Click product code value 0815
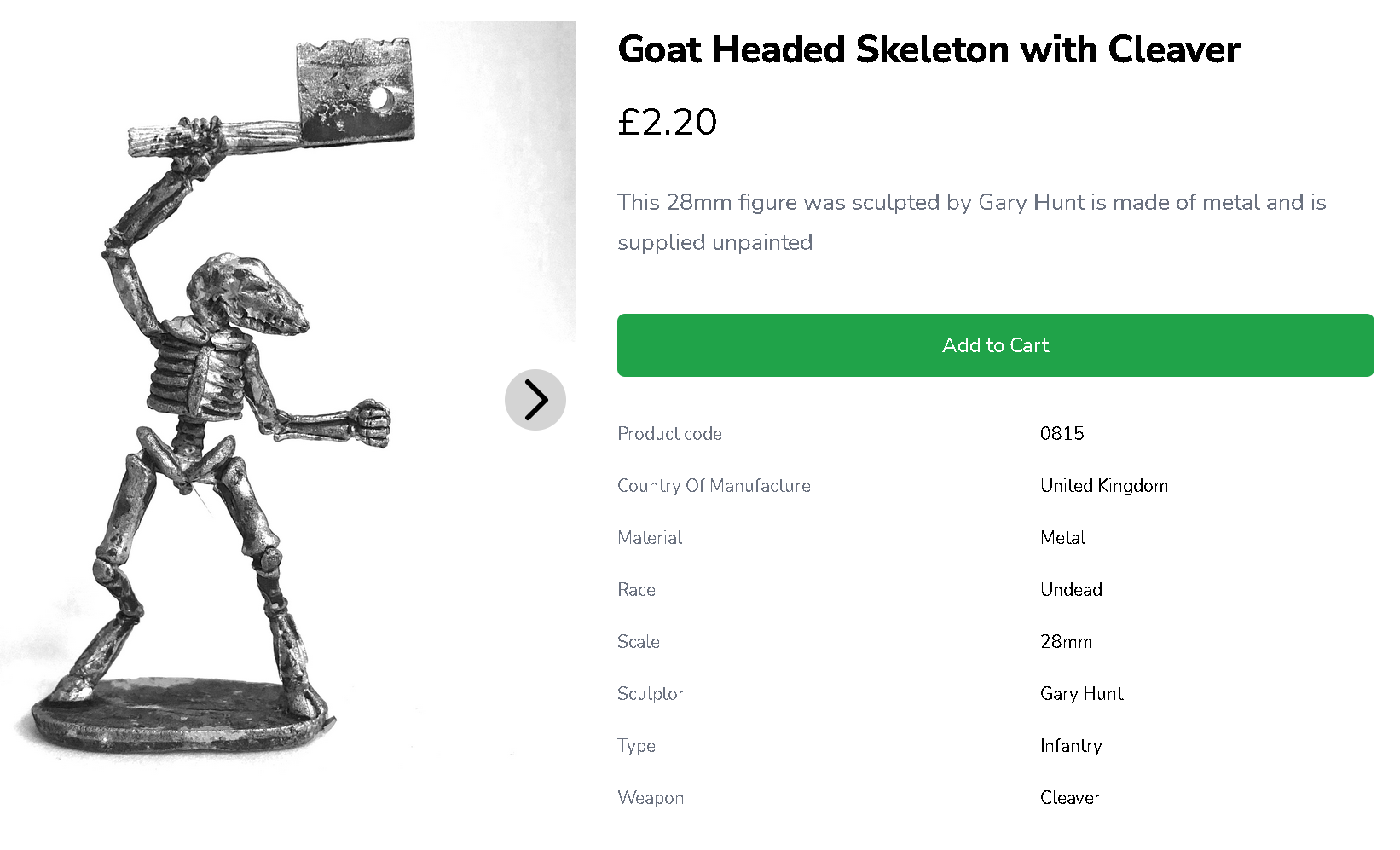 1062,434
